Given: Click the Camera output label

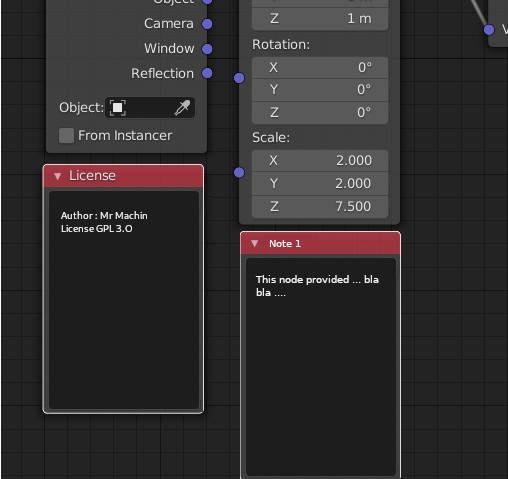Looking at the screenshot, I should pos(169,24).
